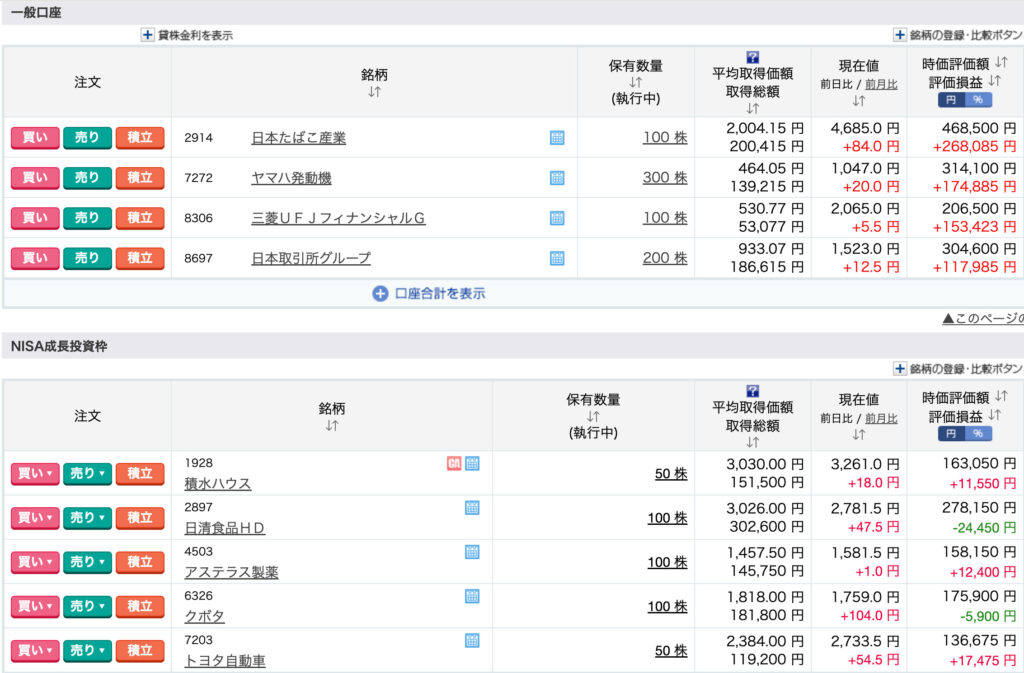1024x673 pixels.
Task: Jump to top via このページの link
Action: tap(983, 318)
